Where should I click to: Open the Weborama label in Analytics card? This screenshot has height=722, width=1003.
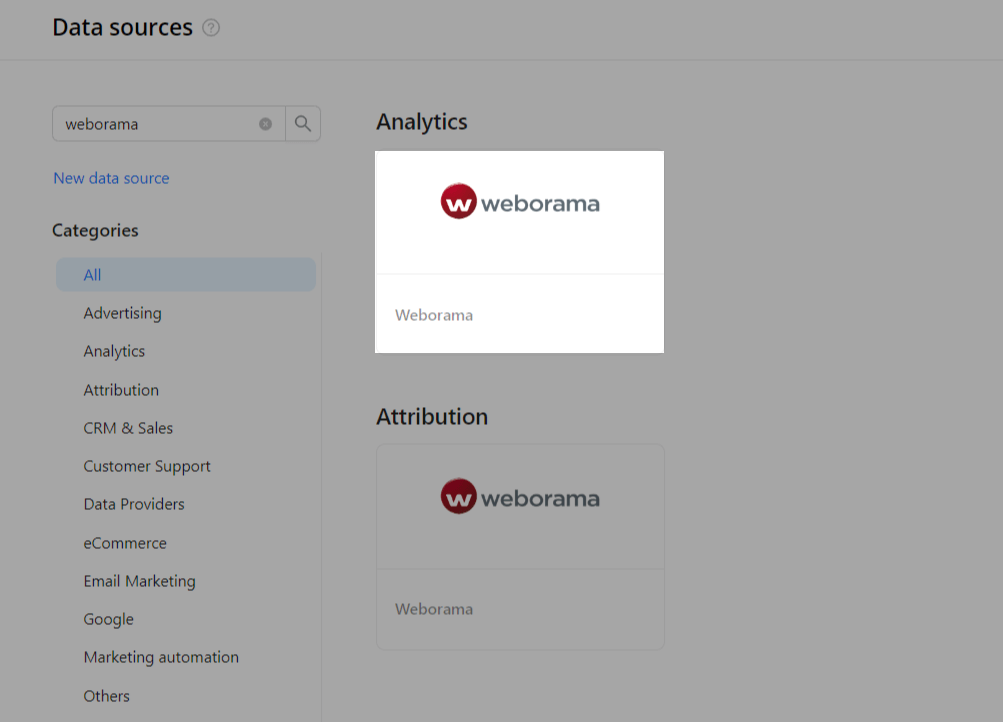434,315
